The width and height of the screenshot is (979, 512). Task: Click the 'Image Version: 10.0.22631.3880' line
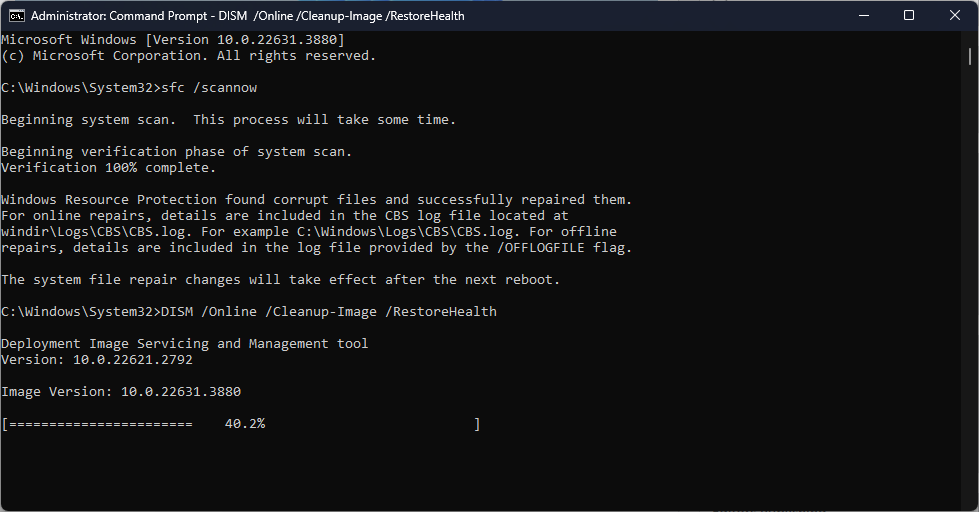[x=120, y=392]
